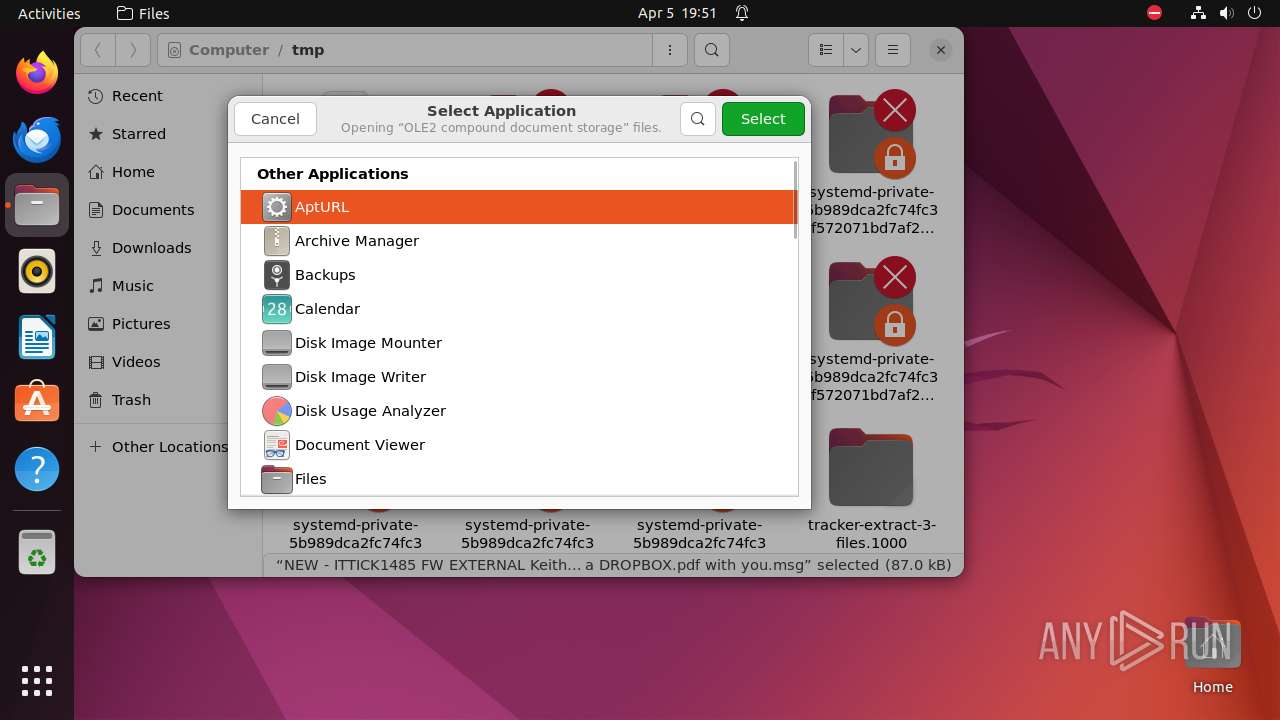
Task: Choose the Document Viewer icon
Action: tap(277, 445)
